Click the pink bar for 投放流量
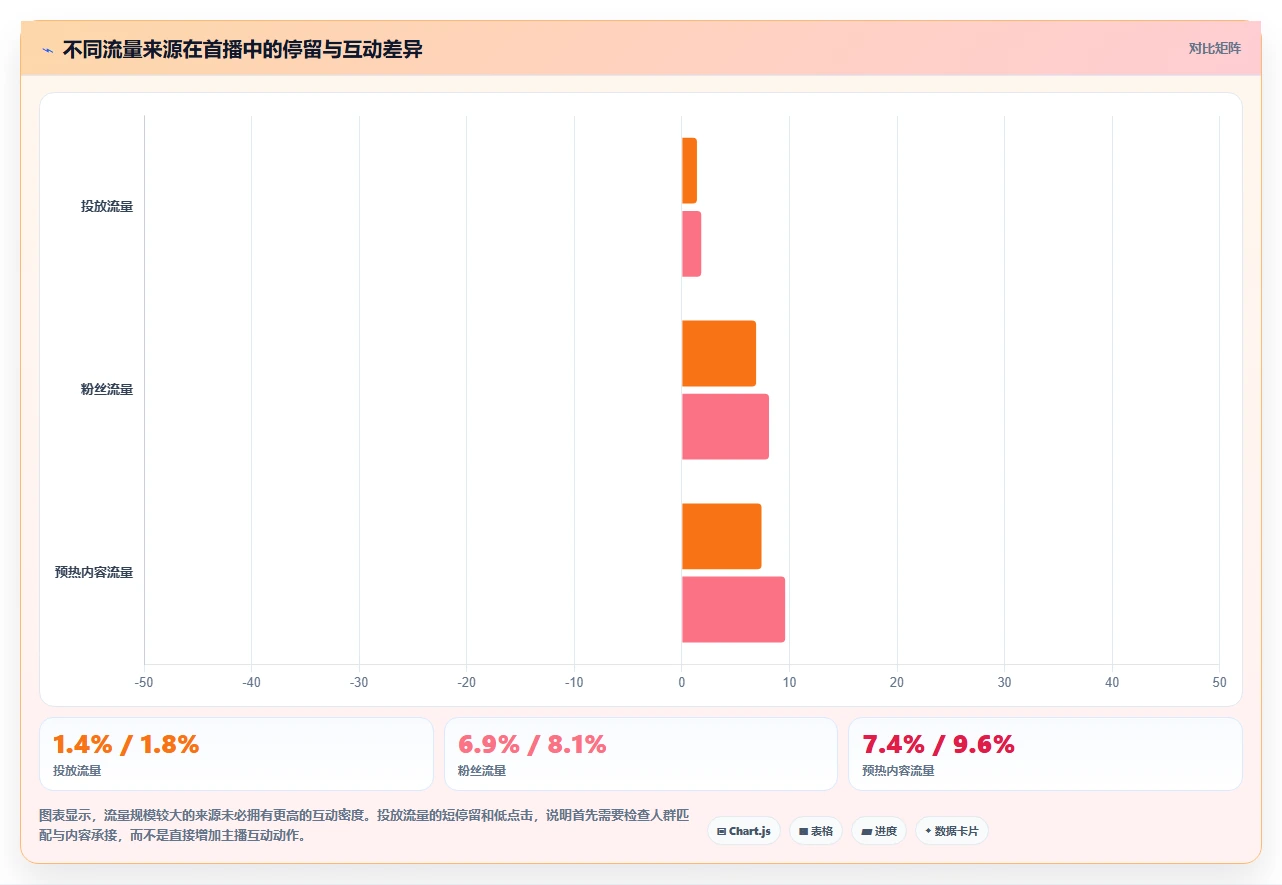Screen dimensions: 1282x885 click(691, 243)
